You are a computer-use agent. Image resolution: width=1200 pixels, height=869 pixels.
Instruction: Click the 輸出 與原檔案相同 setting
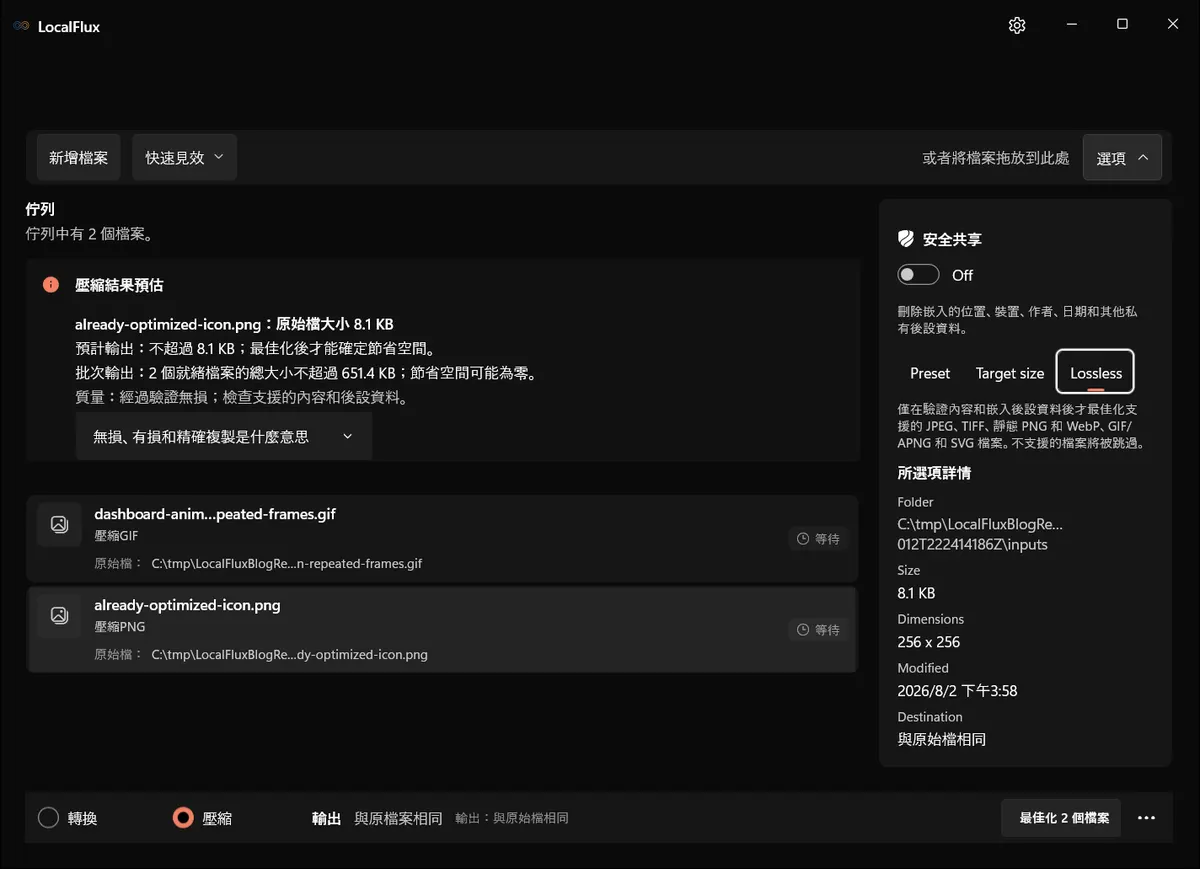(x=377, y=818)
